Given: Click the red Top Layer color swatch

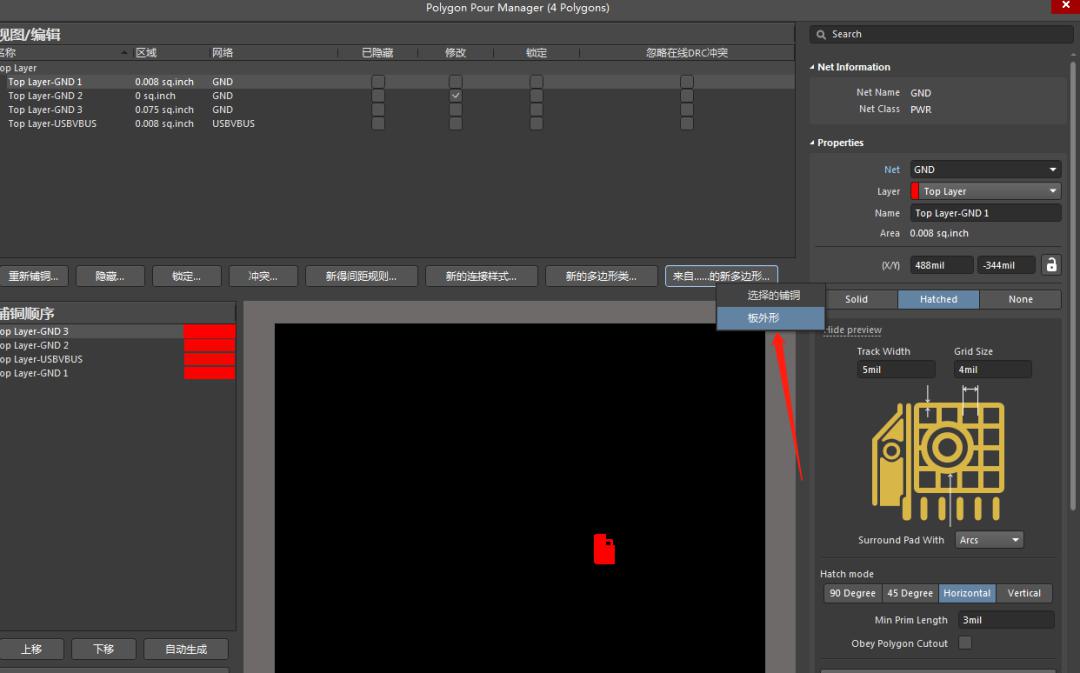Looking at the screenshot, I should click(x=914, y=191).
